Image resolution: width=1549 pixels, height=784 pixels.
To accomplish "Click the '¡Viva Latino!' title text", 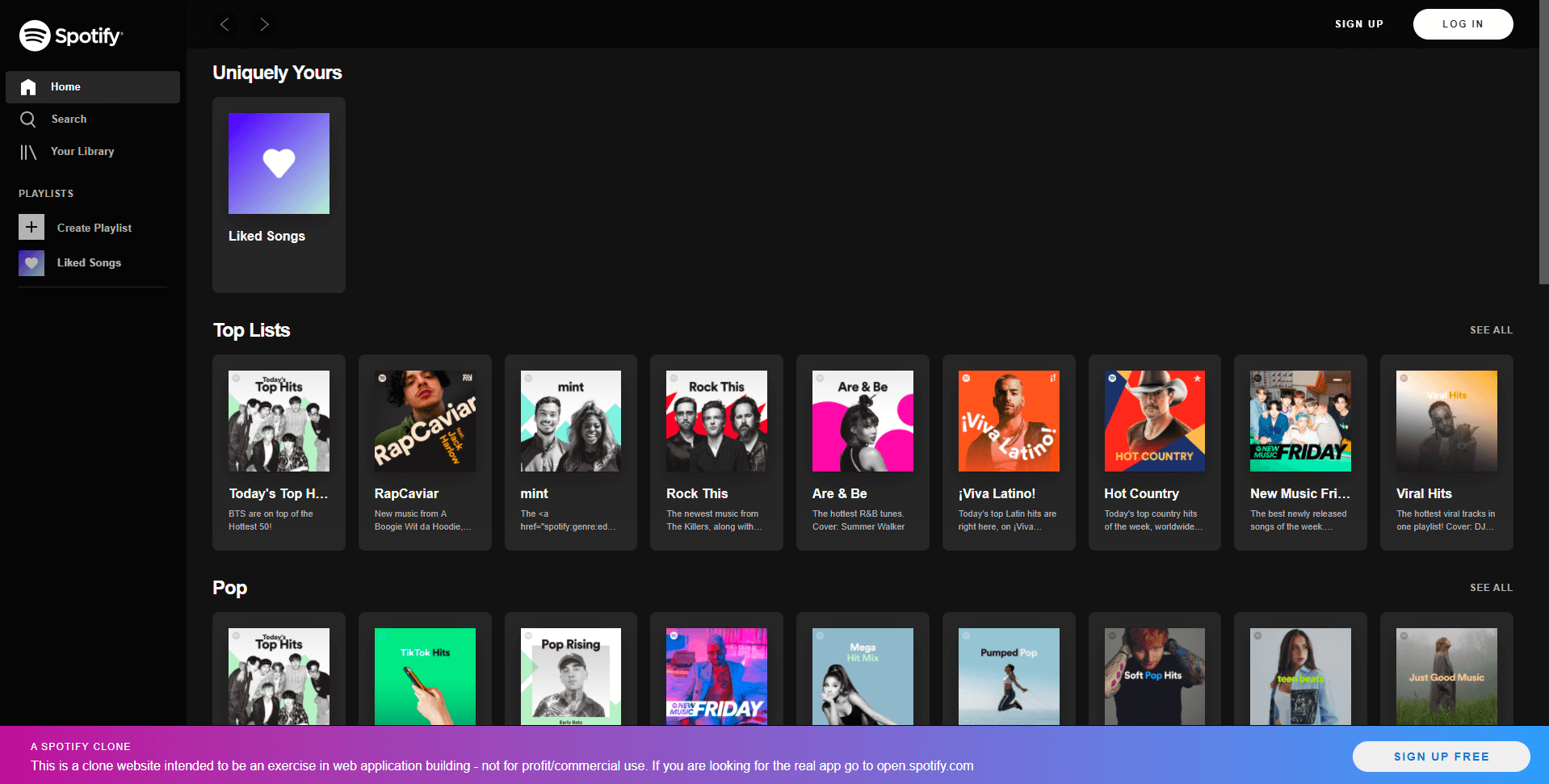I will click(x=997, y=493).
